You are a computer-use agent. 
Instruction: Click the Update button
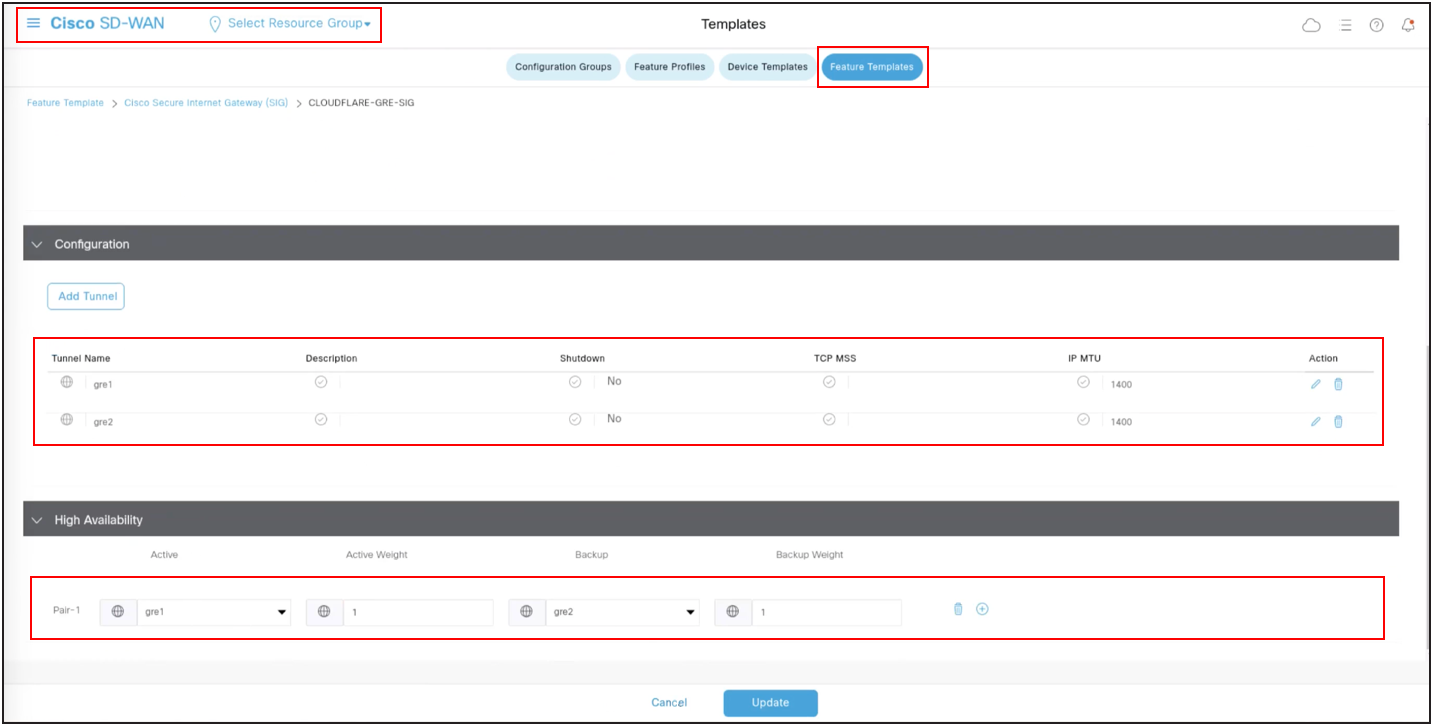pyautogui.click(x=770, y=703)
